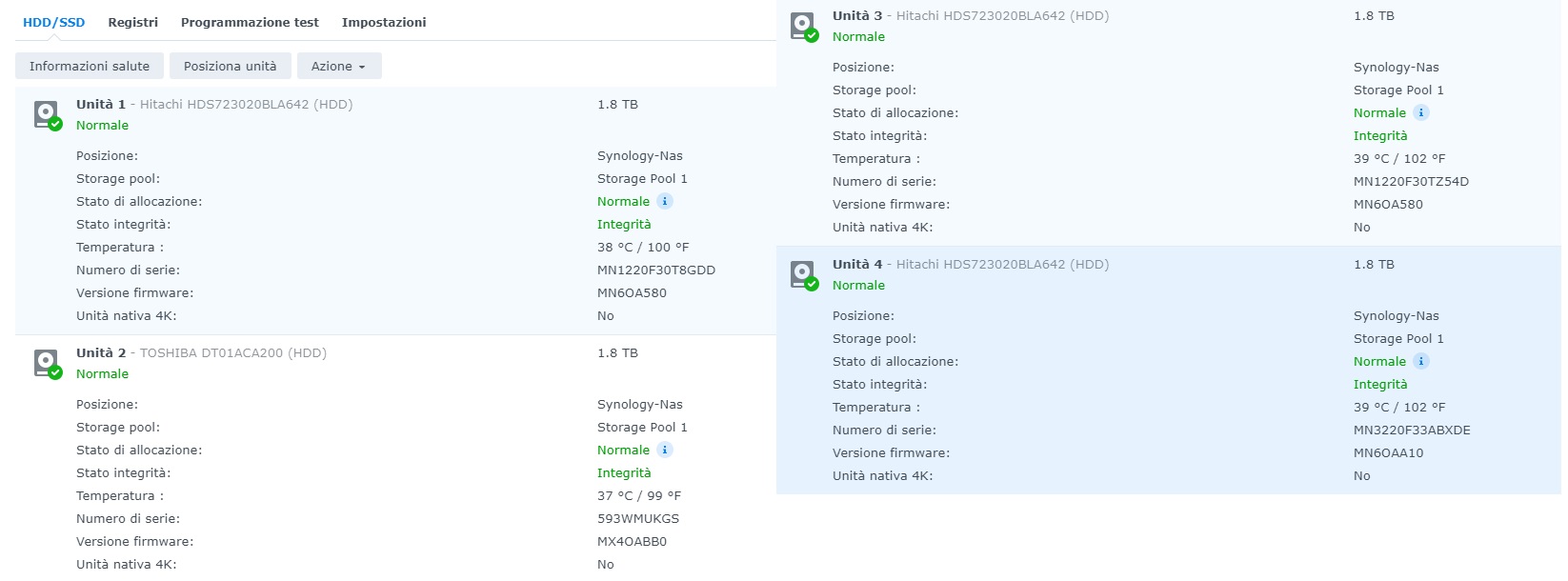Click the Informazioni salute button
The height and width of the screenshot is (581, 1568).
click(x=90, y=66)
